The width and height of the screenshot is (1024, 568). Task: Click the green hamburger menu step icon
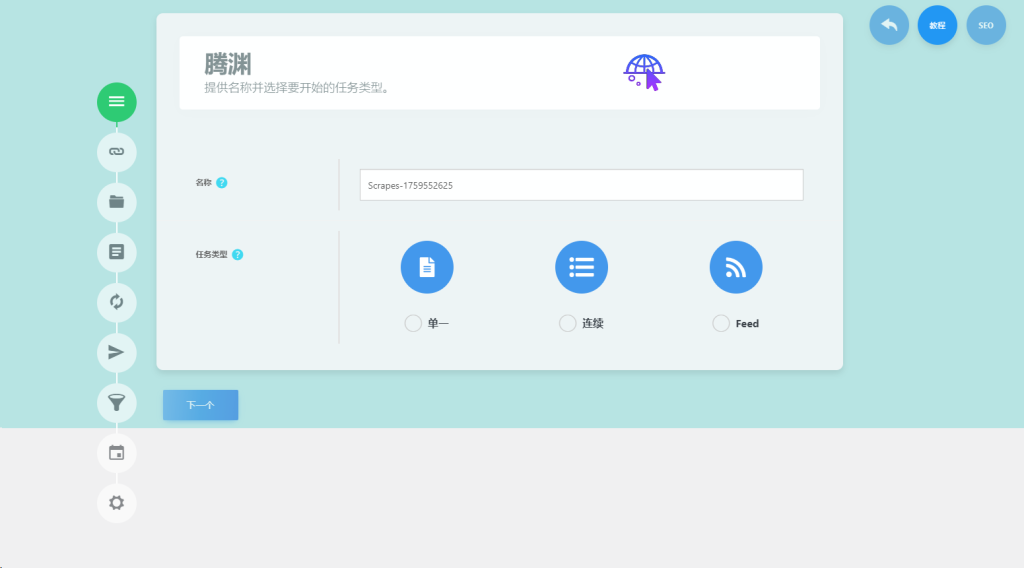pyautogui.click(x=116, y=102)
